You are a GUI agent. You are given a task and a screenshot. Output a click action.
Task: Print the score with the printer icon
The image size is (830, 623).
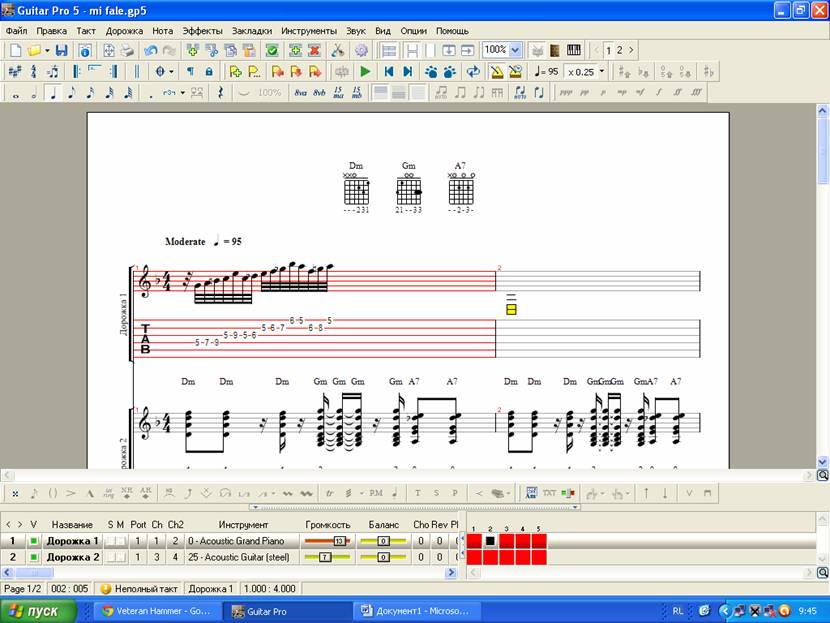click(127, 51)
